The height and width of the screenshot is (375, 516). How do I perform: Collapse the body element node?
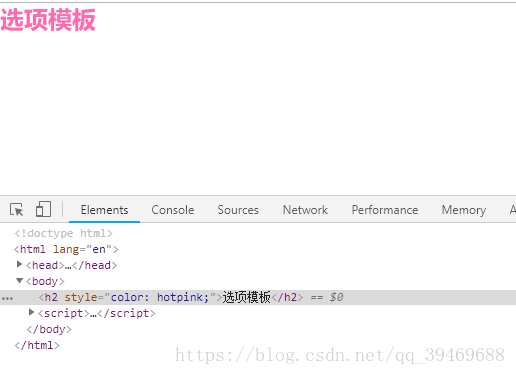pos(19,281)
